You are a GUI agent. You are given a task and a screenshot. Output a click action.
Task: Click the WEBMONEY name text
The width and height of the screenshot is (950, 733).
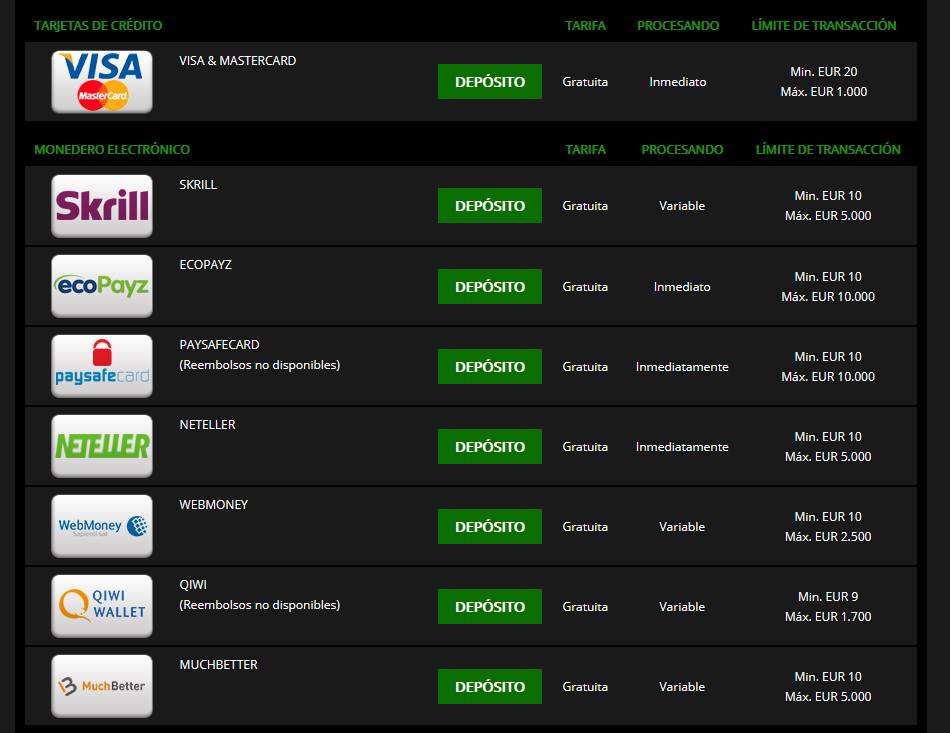tap(214, 505)
